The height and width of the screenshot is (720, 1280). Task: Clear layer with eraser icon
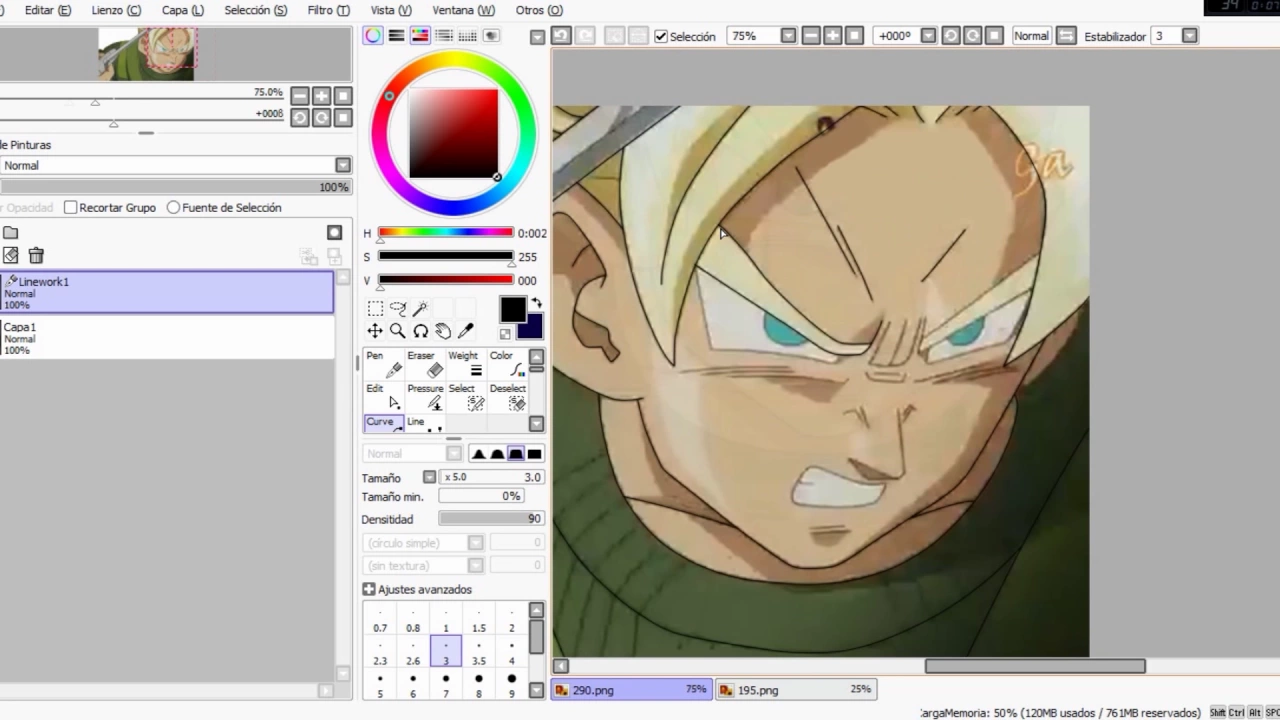pos(11,256)
